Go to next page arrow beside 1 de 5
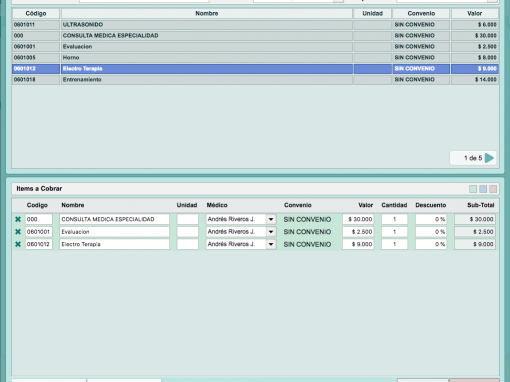The height and width of the screenshot is (382, 510). [489, 158]
